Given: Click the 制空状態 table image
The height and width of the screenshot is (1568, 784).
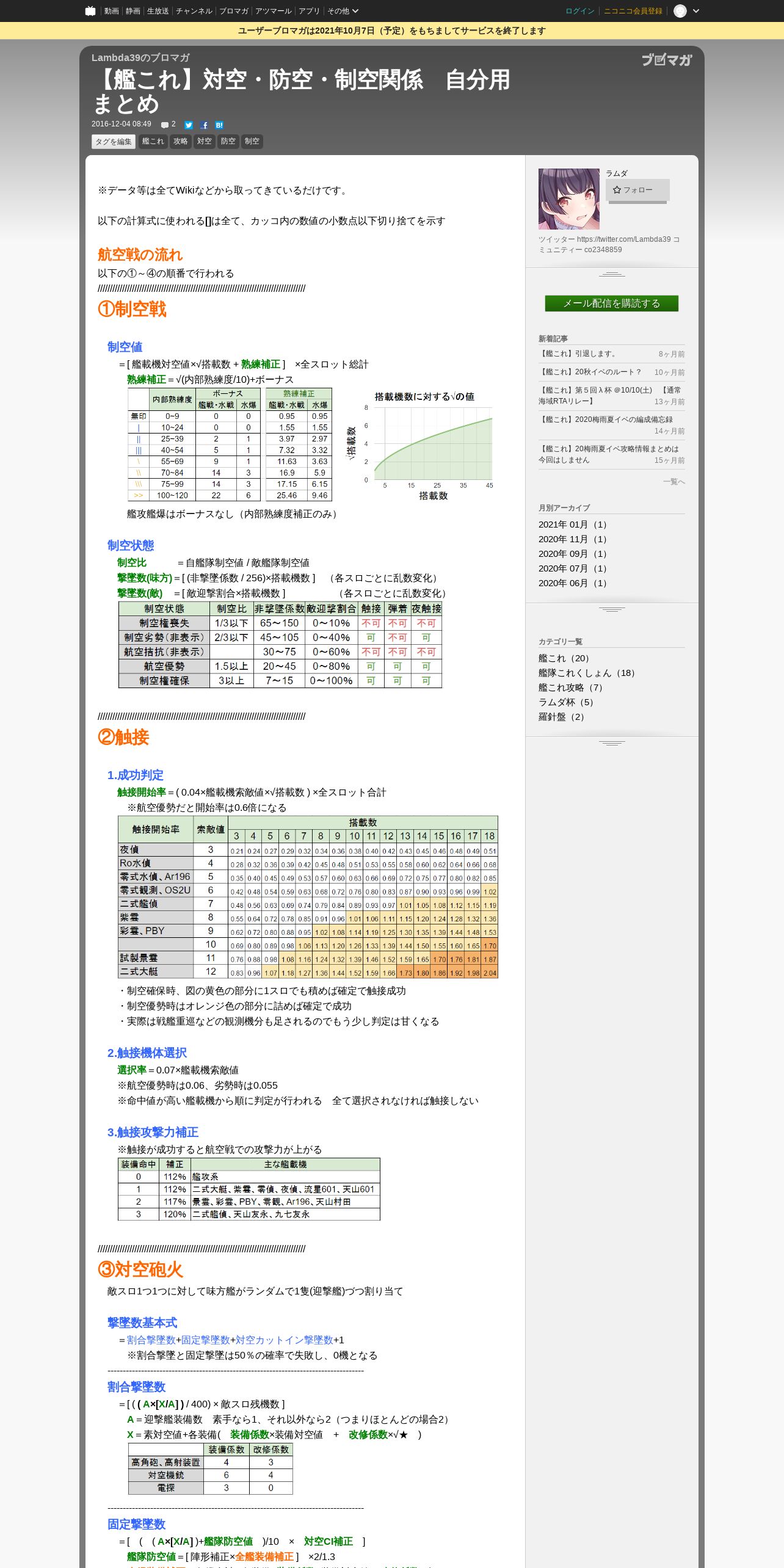Looking at the screenshot, I should 280,645.
